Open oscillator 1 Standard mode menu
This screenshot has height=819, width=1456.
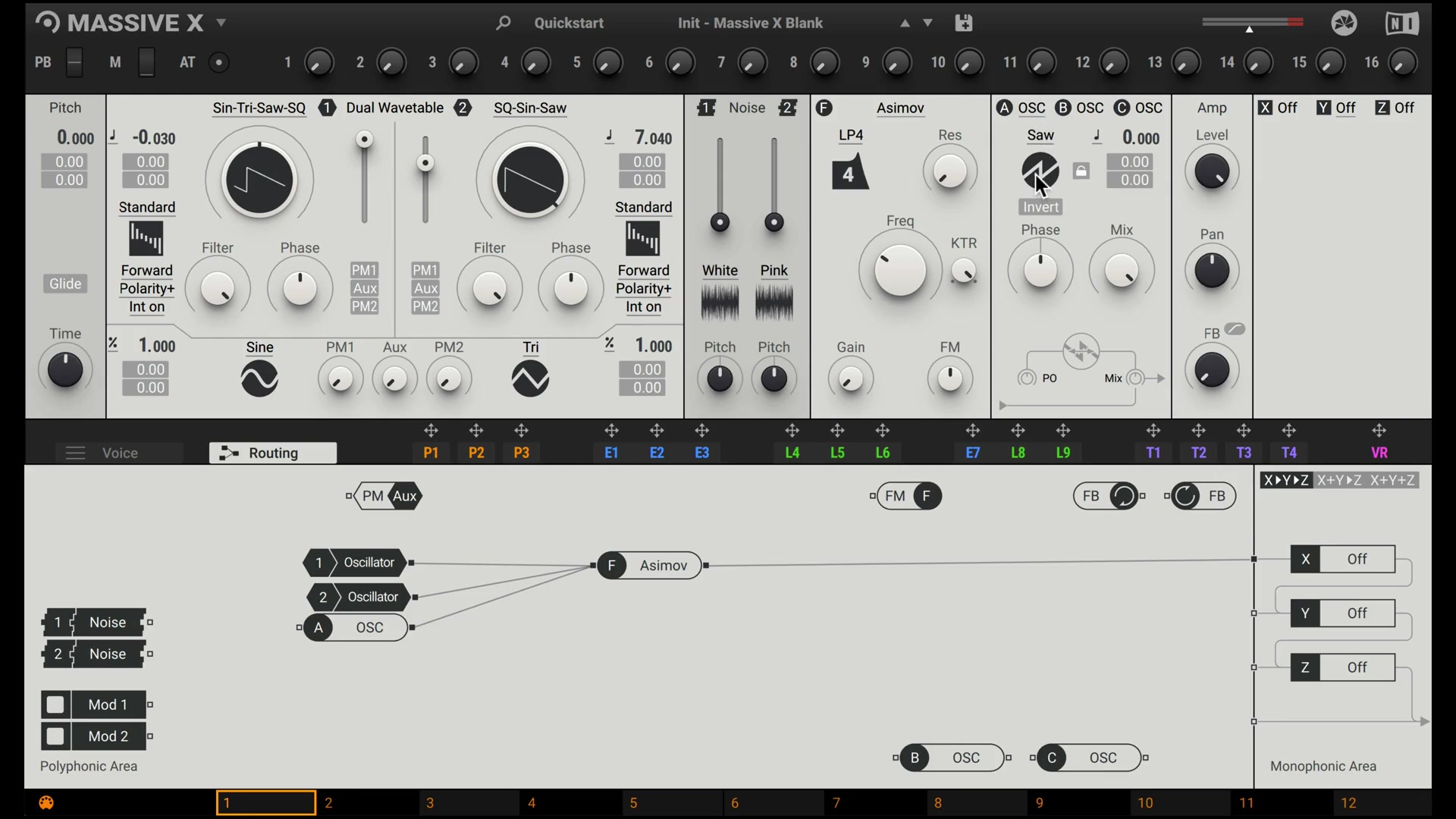146,207
